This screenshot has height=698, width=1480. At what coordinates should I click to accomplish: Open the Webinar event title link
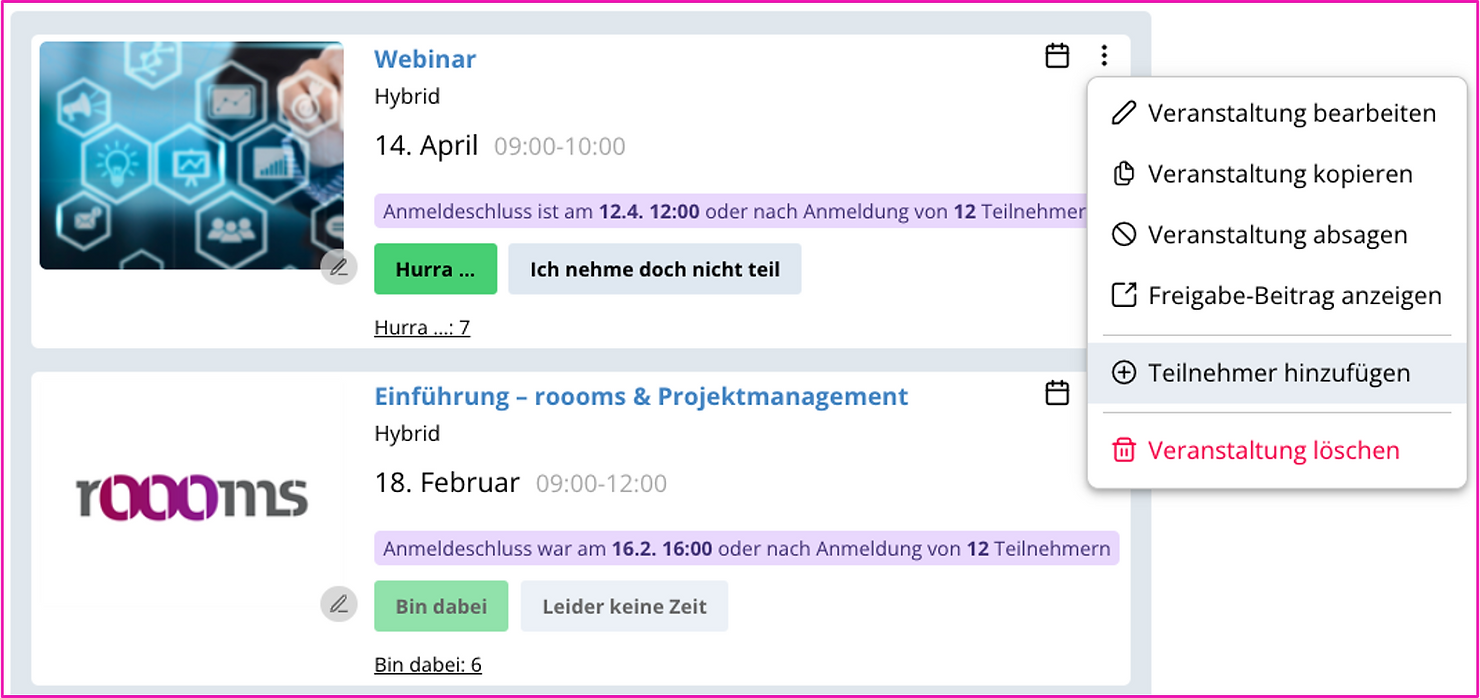pos(425,59)
